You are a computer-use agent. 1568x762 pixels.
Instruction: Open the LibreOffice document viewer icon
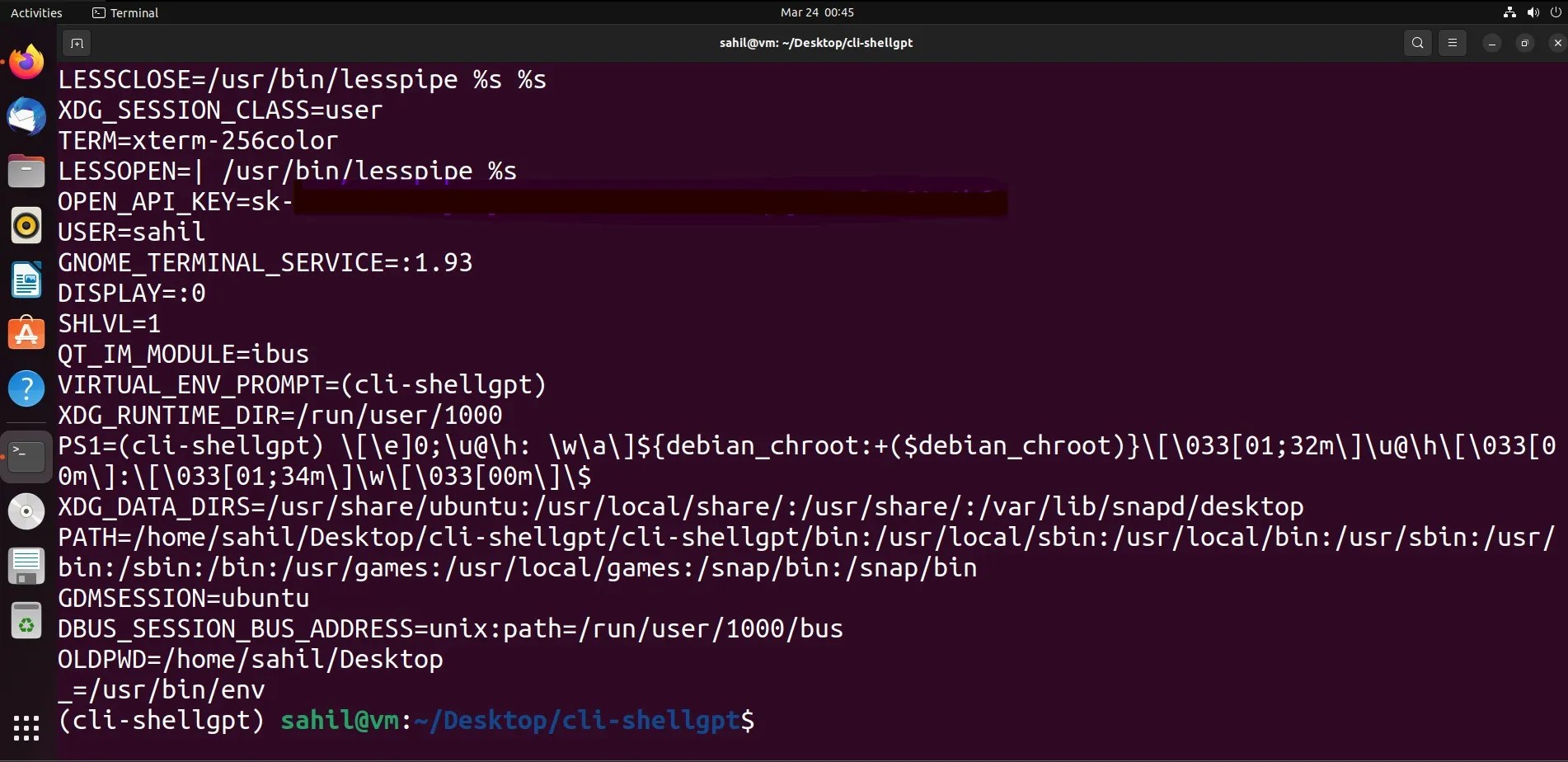pos(26,280)
